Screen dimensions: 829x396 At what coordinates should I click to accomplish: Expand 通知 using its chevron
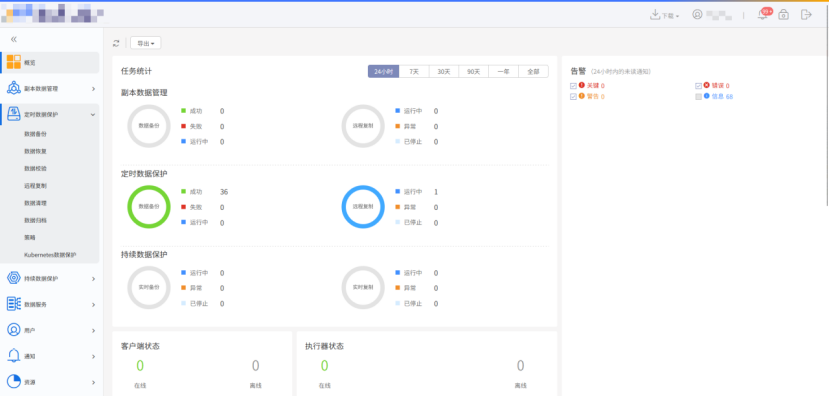[93, 356]
